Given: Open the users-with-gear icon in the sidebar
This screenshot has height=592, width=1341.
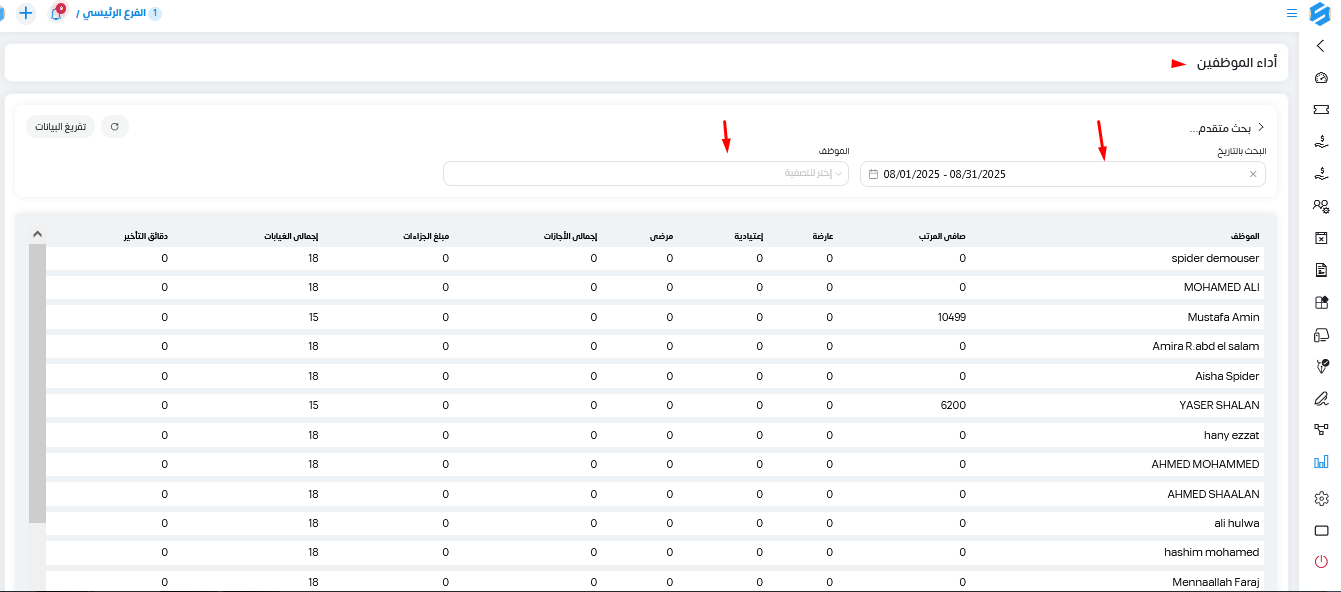Looking at the screenshot, I should 1321,206.
